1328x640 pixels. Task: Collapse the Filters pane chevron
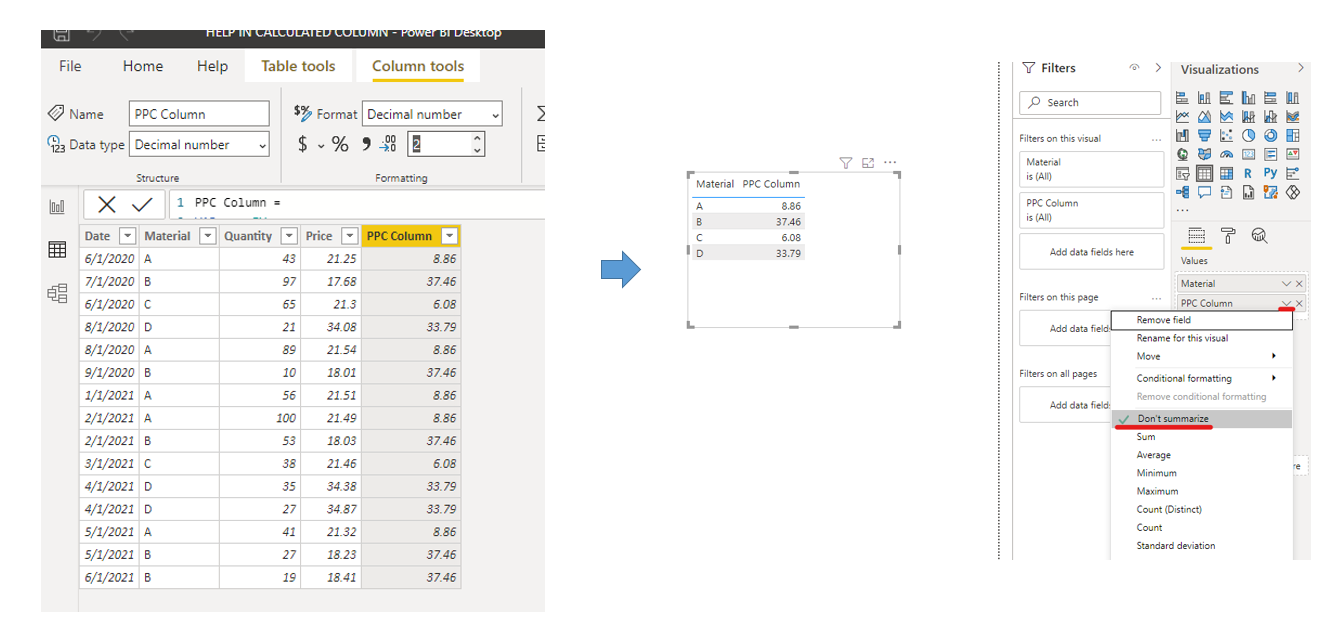(1158, 68)
